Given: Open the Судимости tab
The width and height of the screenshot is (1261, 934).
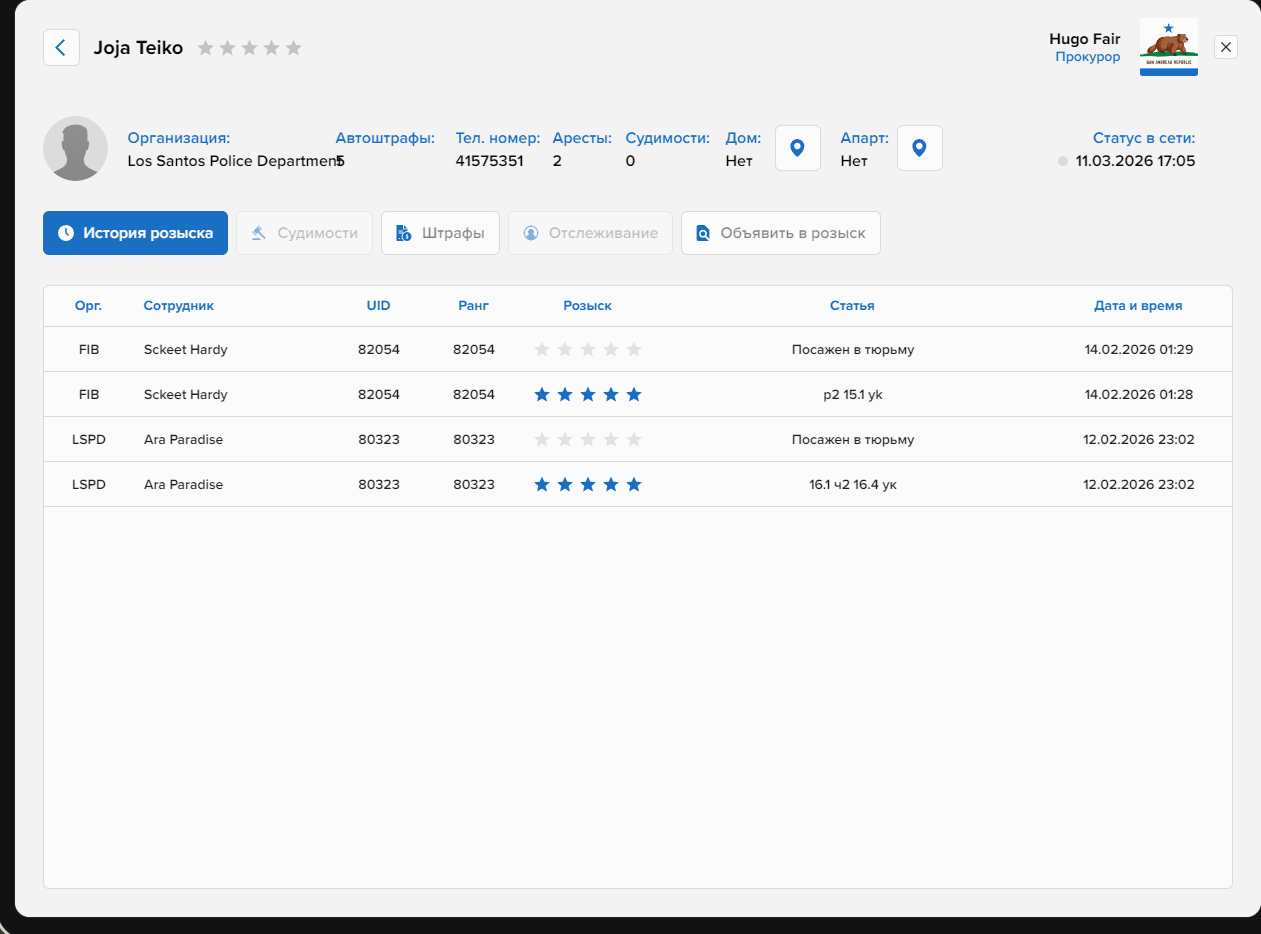Looking at the screenshot, I should click(304, 233).
